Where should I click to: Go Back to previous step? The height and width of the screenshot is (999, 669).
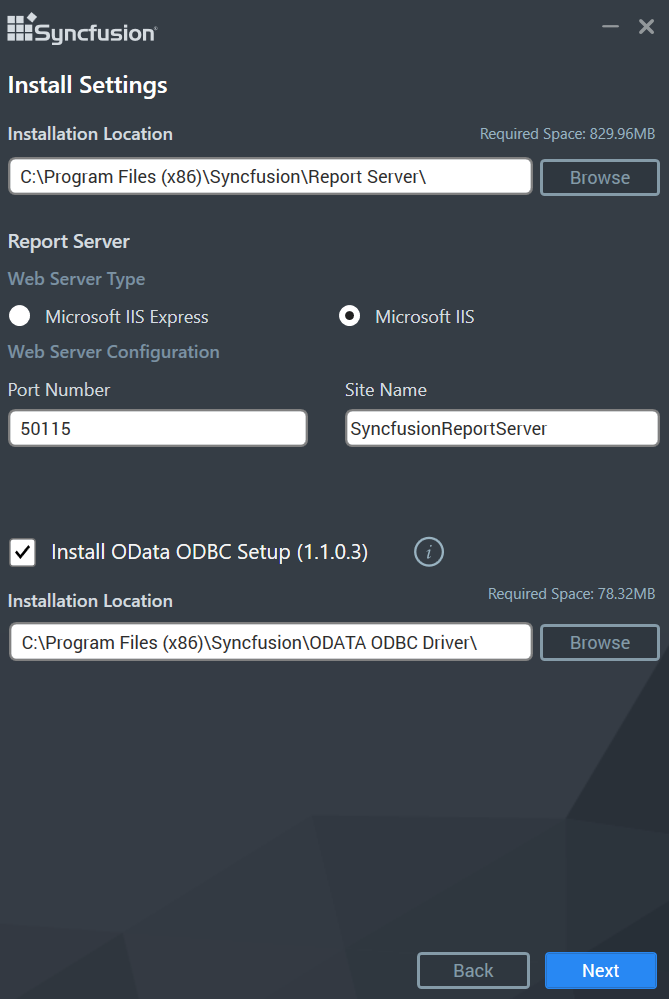473,970
